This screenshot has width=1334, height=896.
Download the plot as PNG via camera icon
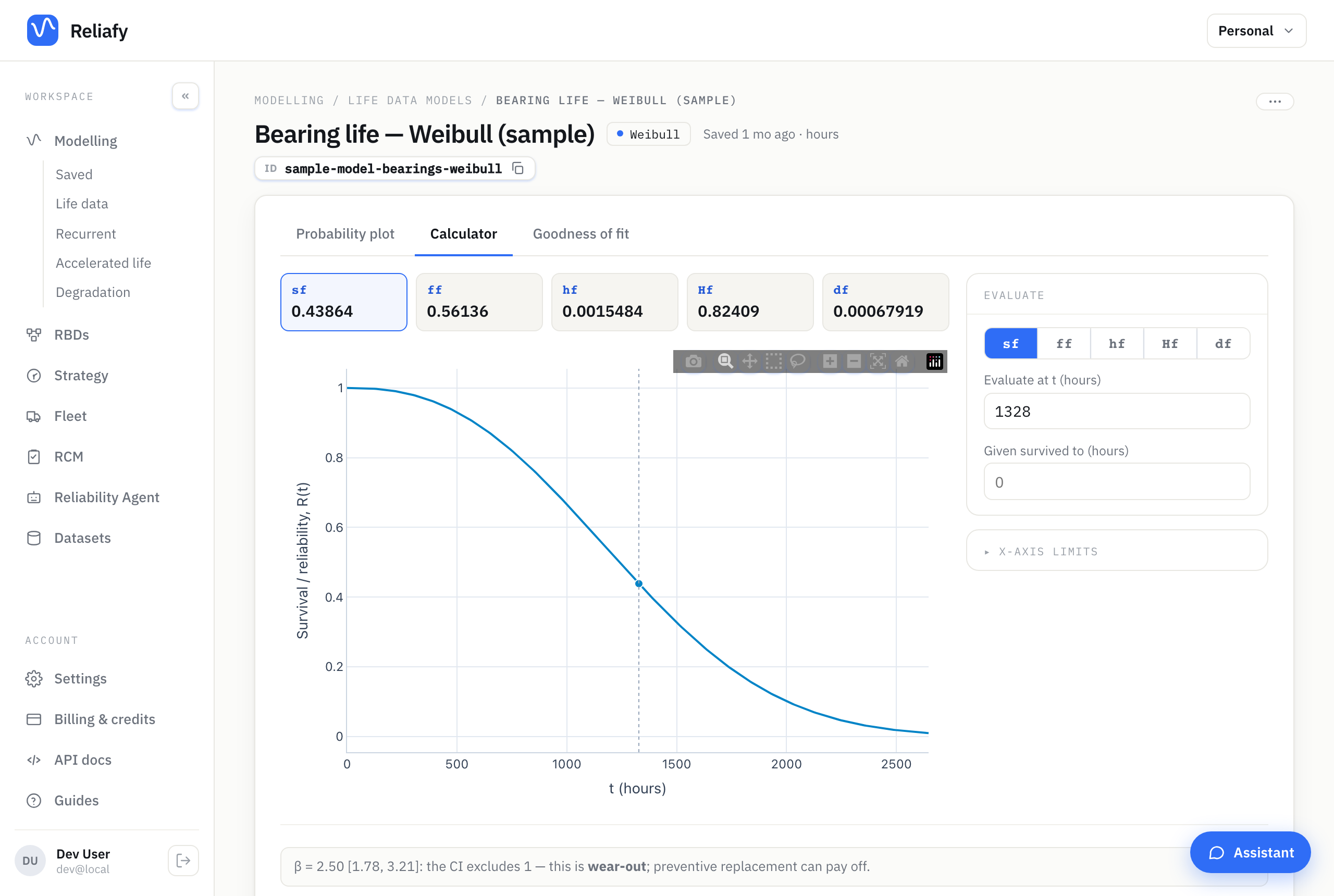693,361
